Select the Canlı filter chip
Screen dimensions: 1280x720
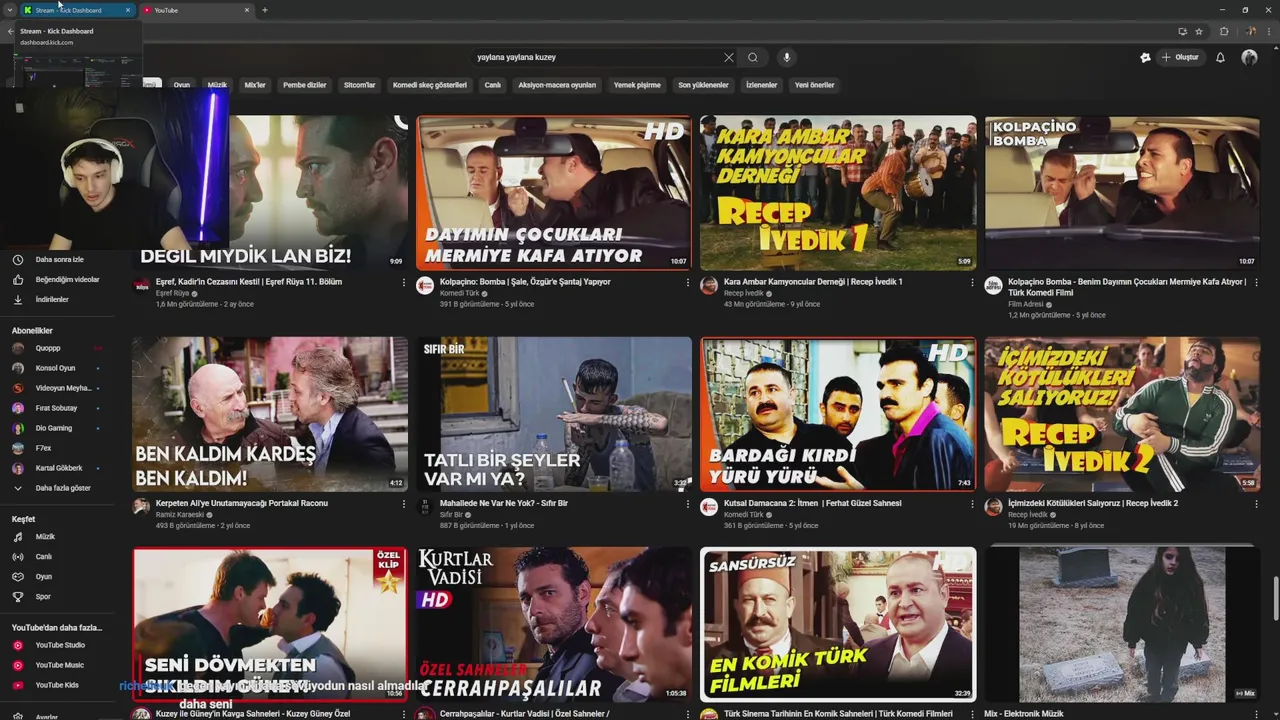[493, 85]
